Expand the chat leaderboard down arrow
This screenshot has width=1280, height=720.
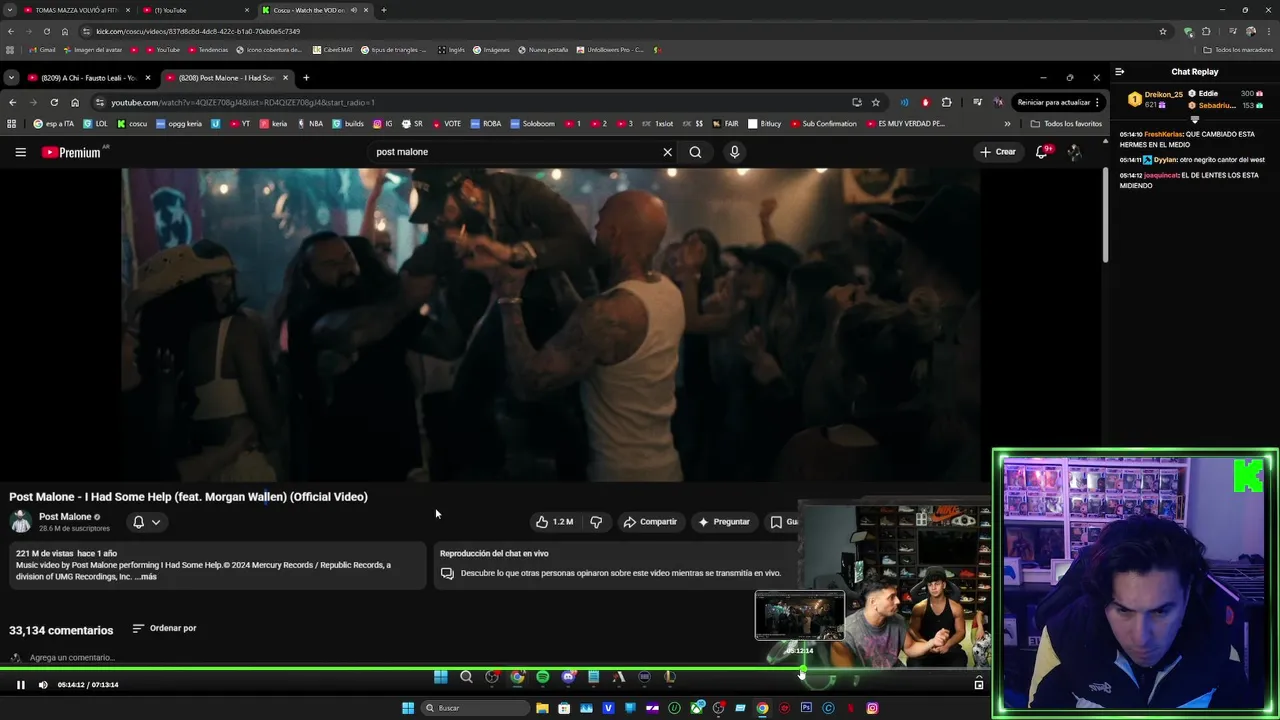coord(1194,119)
